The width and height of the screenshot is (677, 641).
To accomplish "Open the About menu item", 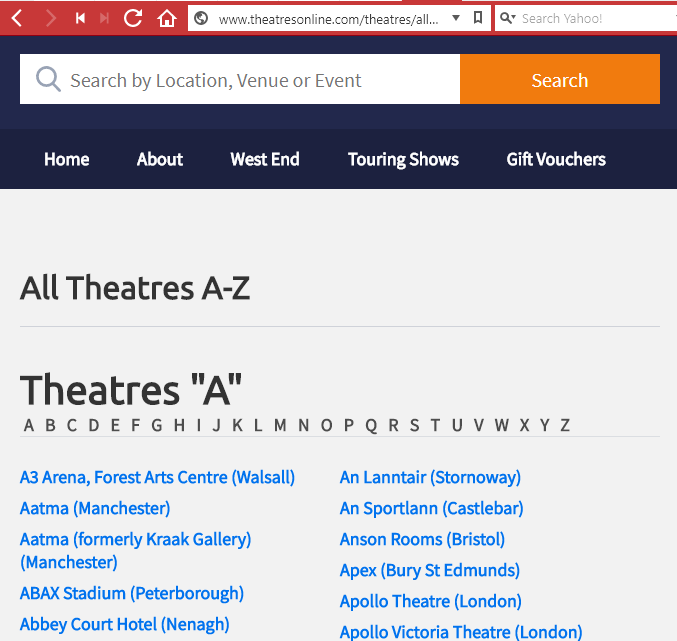I will pos(160,159).
